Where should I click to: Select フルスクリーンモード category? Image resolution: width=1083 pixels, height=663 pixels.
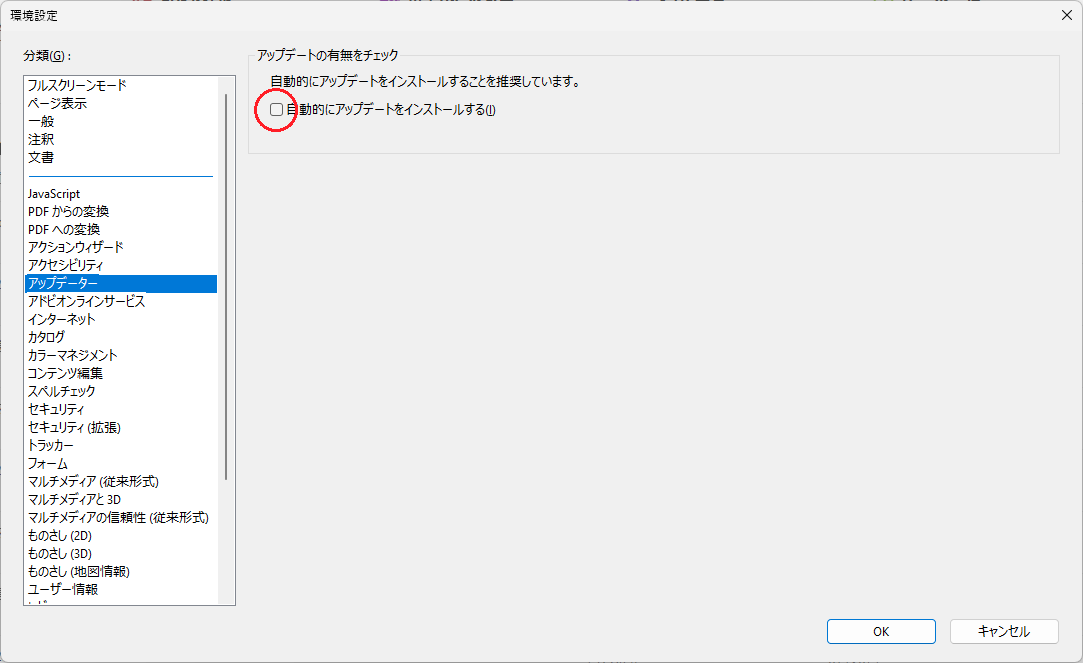121,85
